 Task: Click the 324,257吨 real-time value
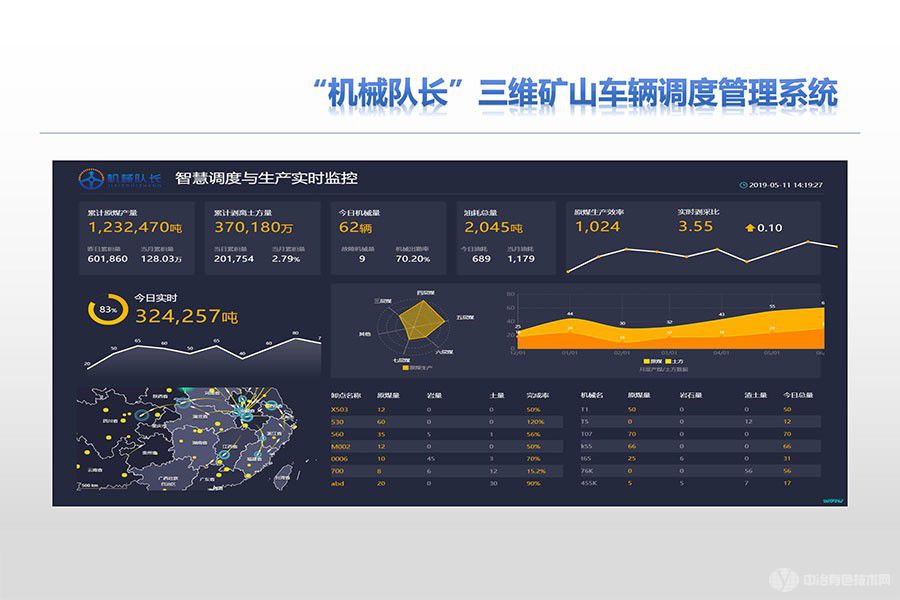[187, 316]
